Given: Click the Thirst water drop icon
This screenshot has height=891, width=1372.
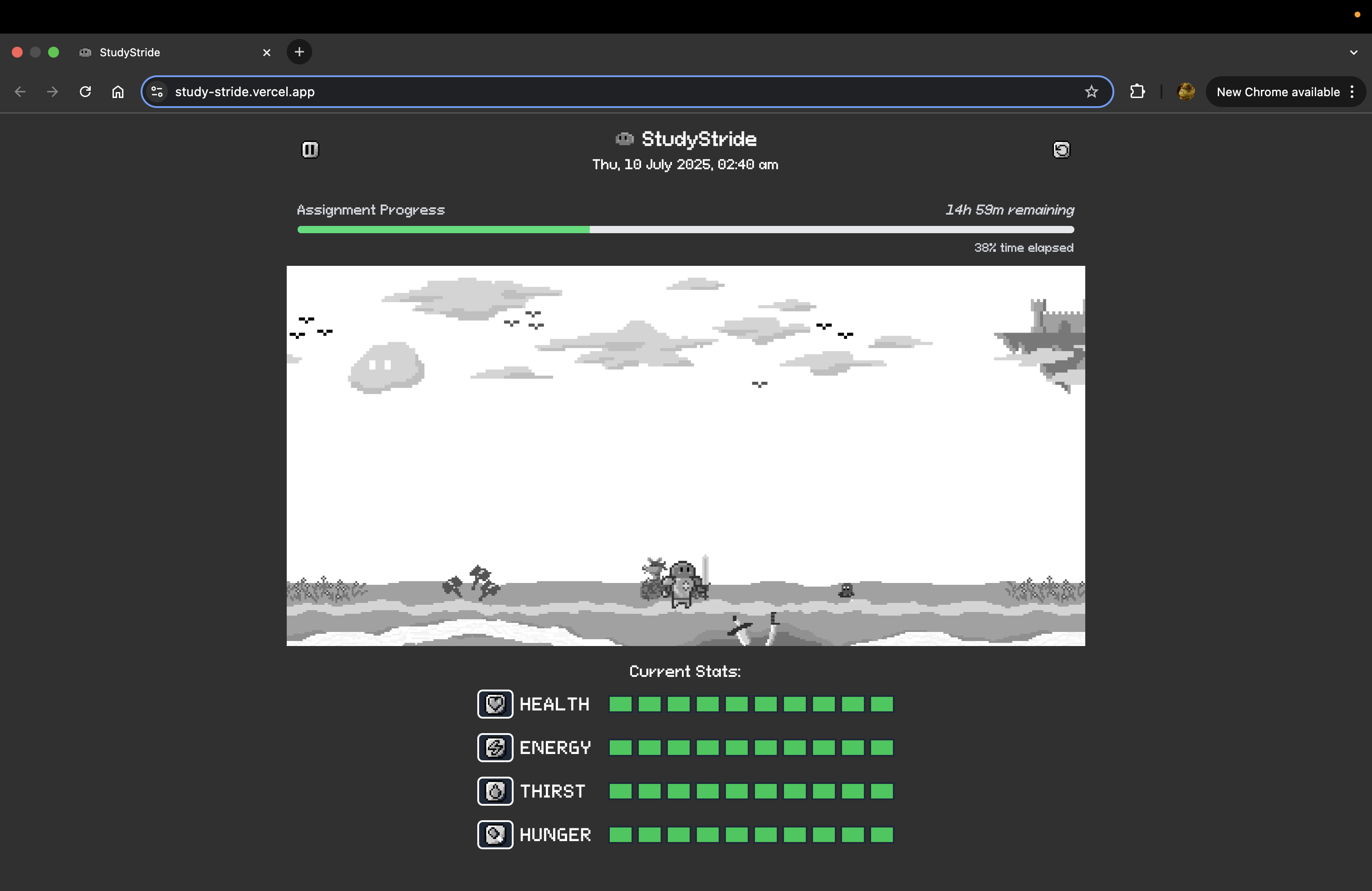Looking at the screenshot, I should click(x=495, y=791).
